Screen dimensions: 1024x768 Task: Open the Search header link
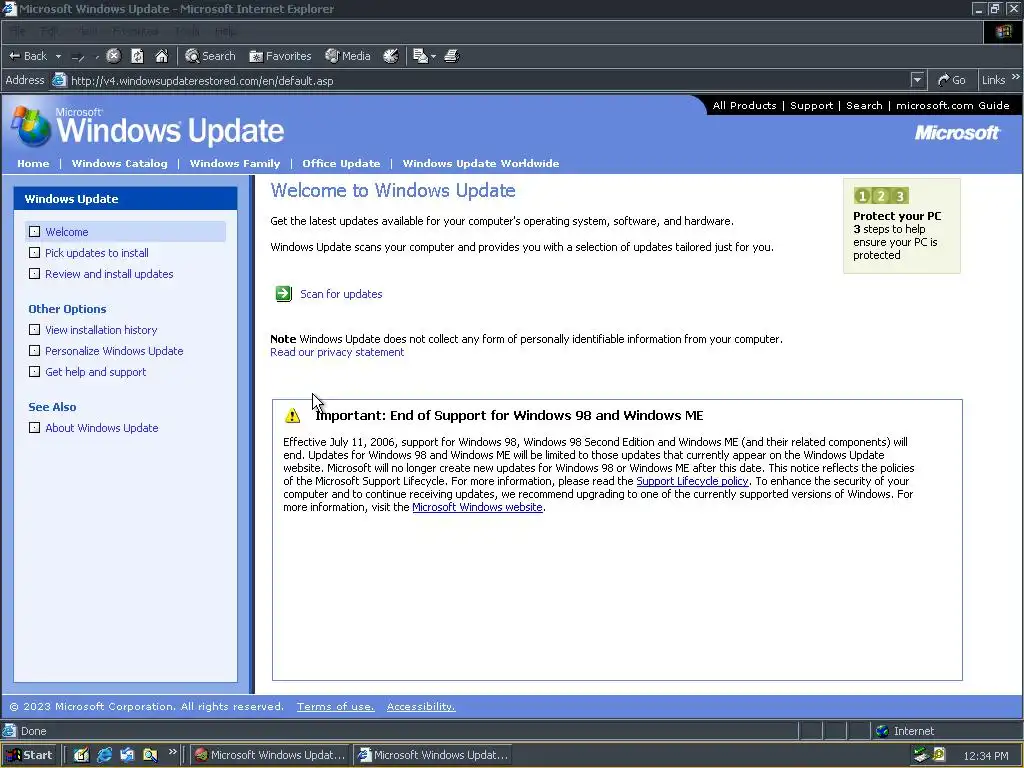864,105
